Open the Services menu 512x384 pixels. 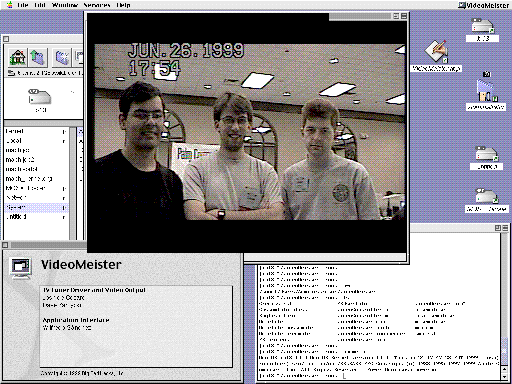[97, 5]
